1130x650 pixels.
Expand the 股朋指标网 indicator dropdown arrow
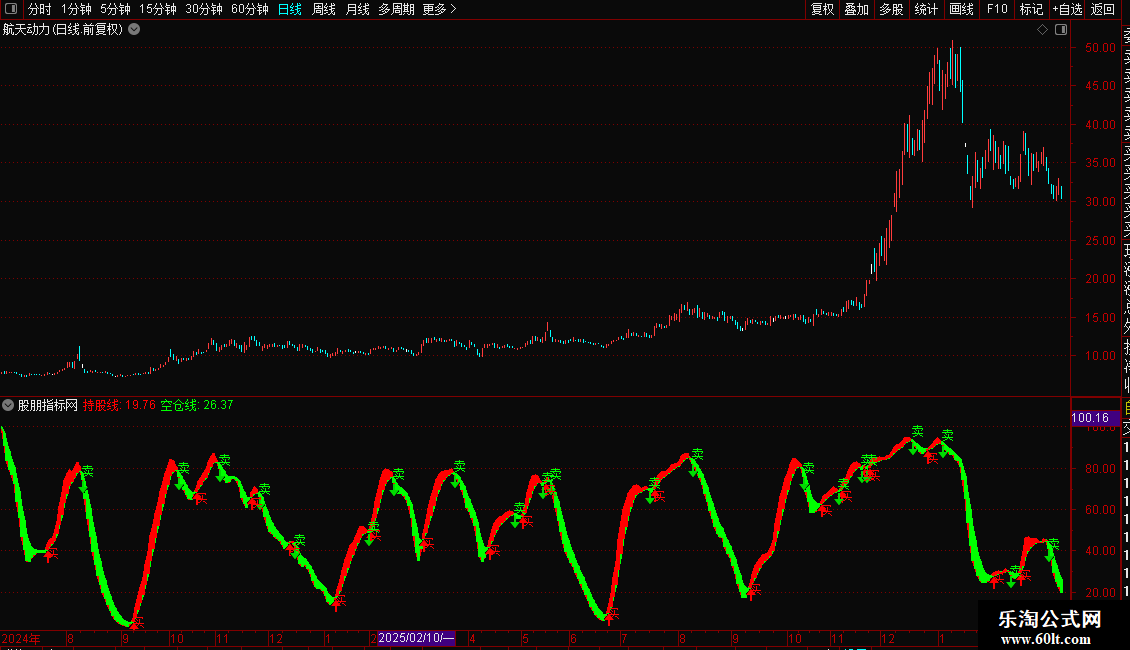tap(8, 405)
